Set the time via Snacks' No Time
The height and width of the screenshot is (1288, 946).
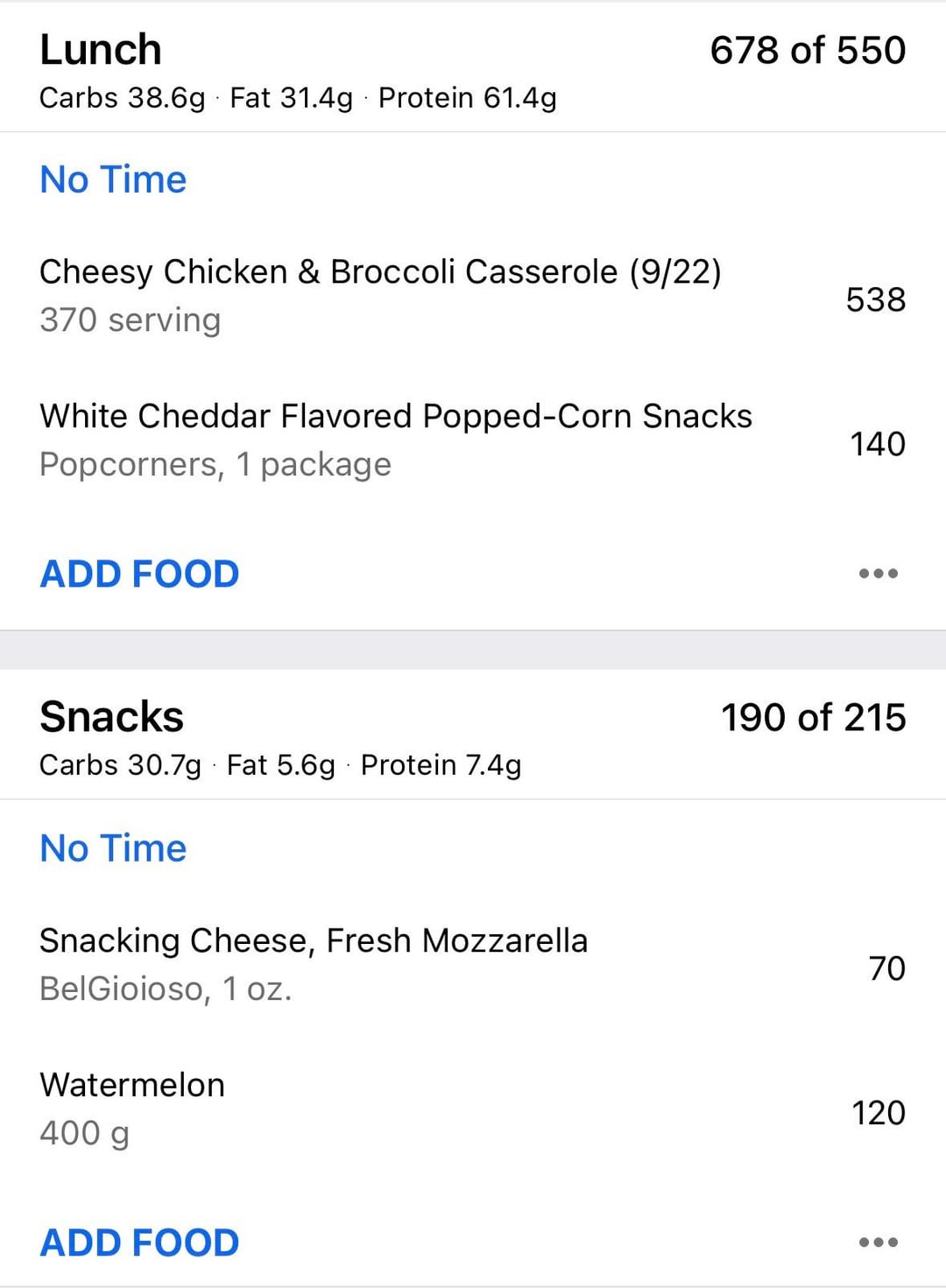pos(113,848)
